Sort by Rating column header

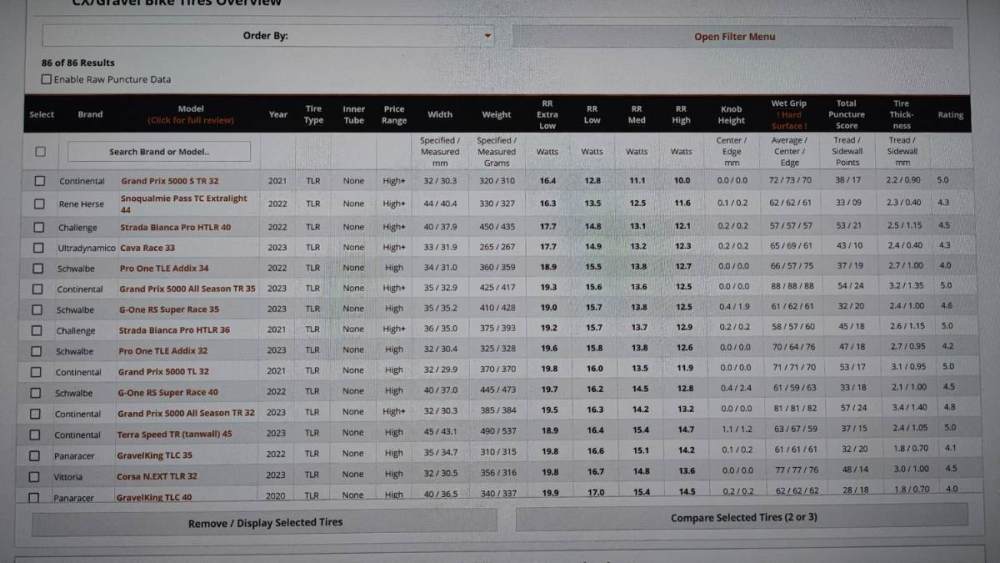[x=950, y=115]
